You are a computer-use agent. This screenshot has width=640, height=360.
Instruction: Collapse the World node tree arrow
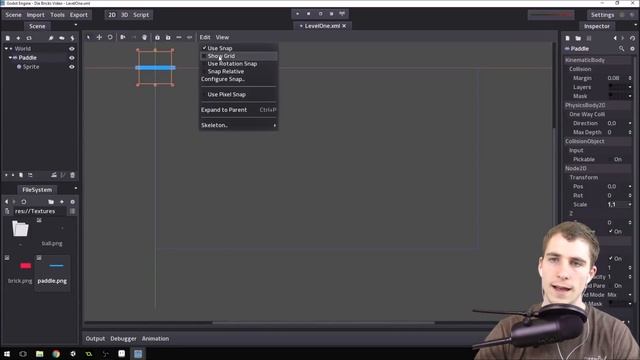click(6, 49)
